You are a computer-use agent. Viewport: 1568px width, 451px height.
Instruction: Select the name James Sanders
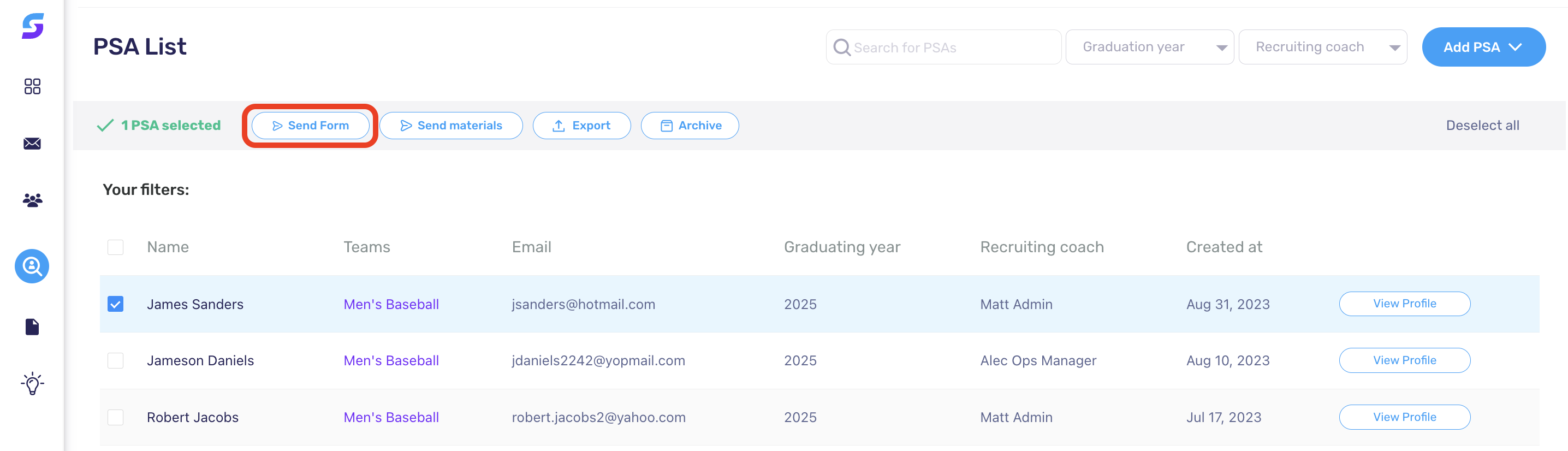coord(195,304)
